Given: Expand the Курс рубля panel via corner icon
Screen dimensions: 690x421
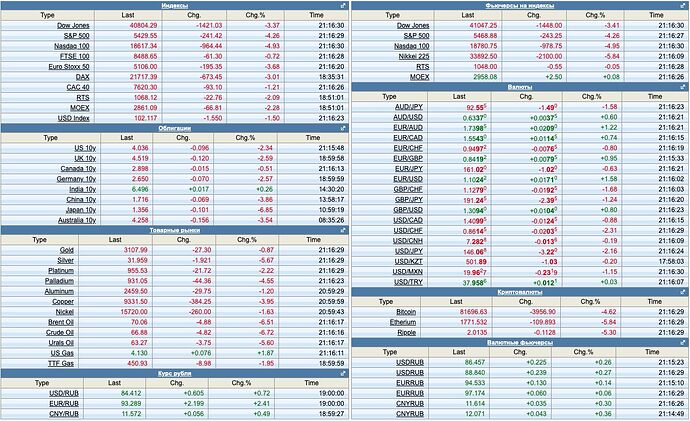Looking at the screenshot, I should tap(343, 373).
